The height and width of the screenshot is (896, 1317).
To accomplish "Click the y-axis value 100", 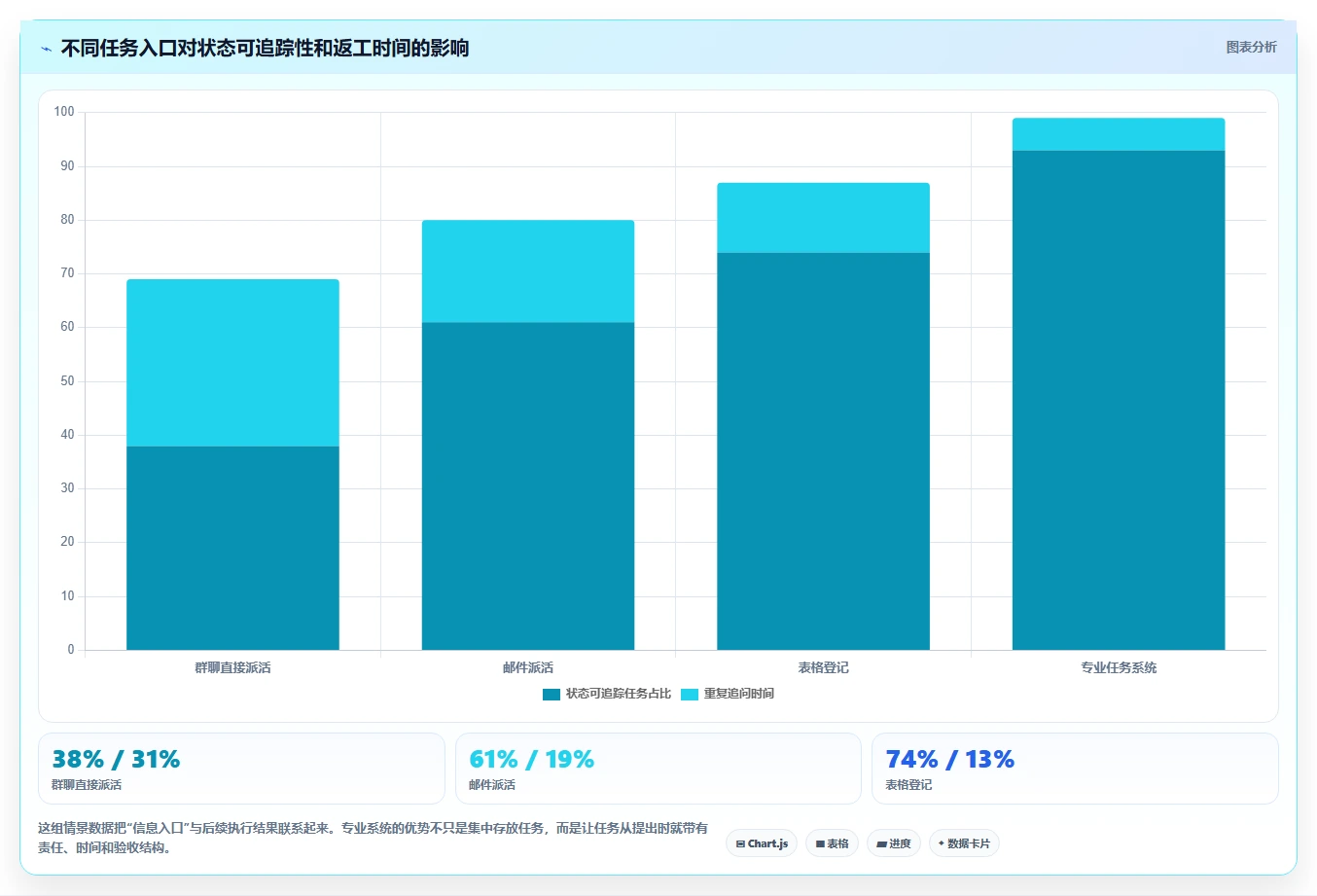I will coord(64,112).
